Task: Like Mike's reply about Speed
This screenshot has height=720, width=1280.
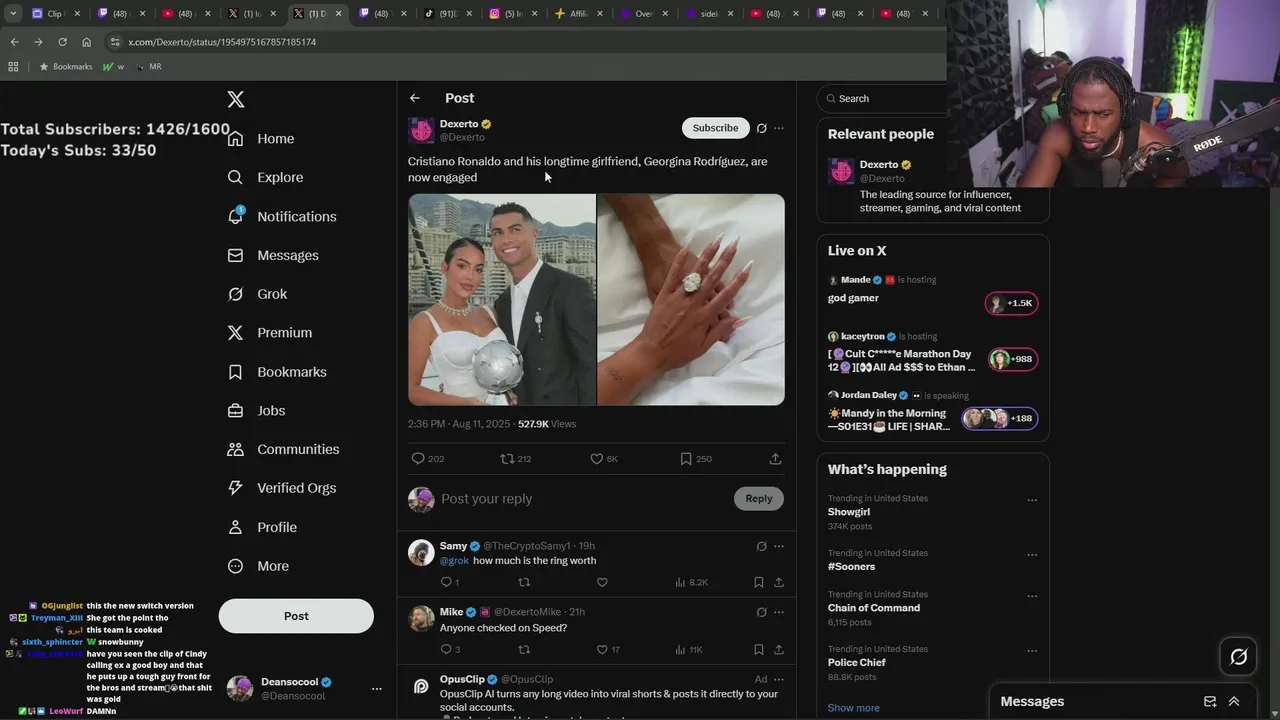Action: (x=602, y=649)
